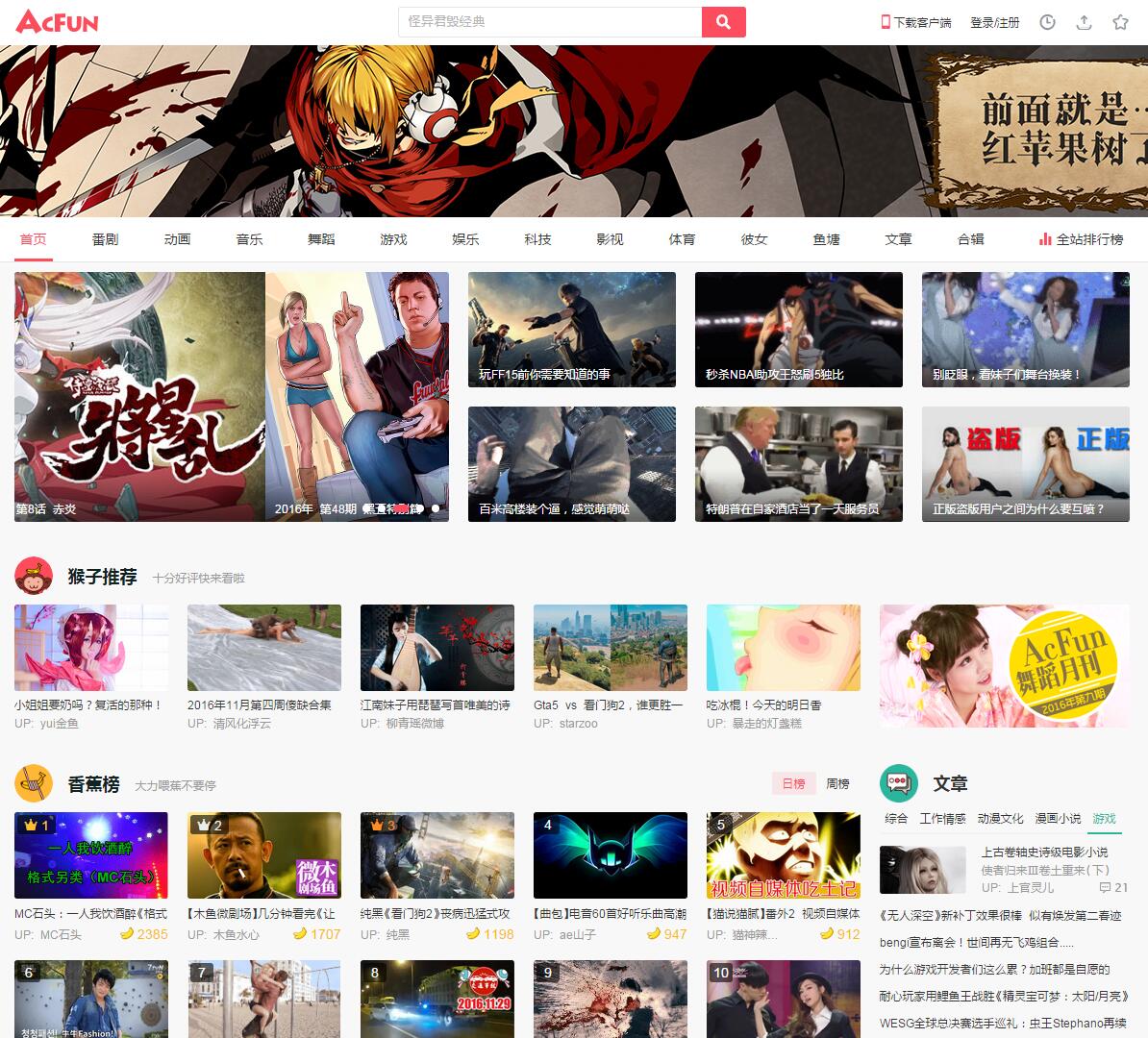Open the 体育 category
The image size is (1148, 1038).
pos(683,239)
